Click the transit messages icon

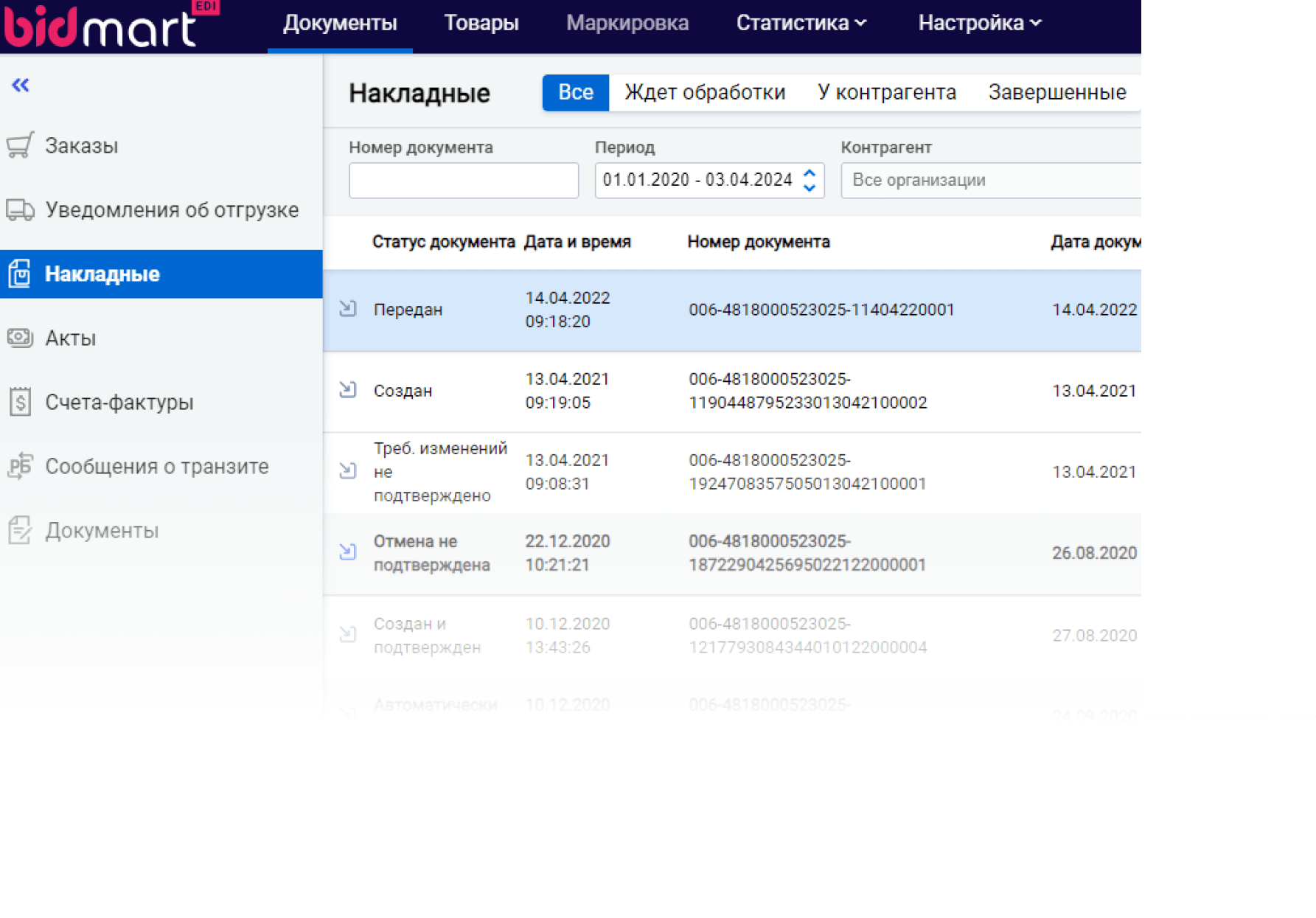pos(20,466)
